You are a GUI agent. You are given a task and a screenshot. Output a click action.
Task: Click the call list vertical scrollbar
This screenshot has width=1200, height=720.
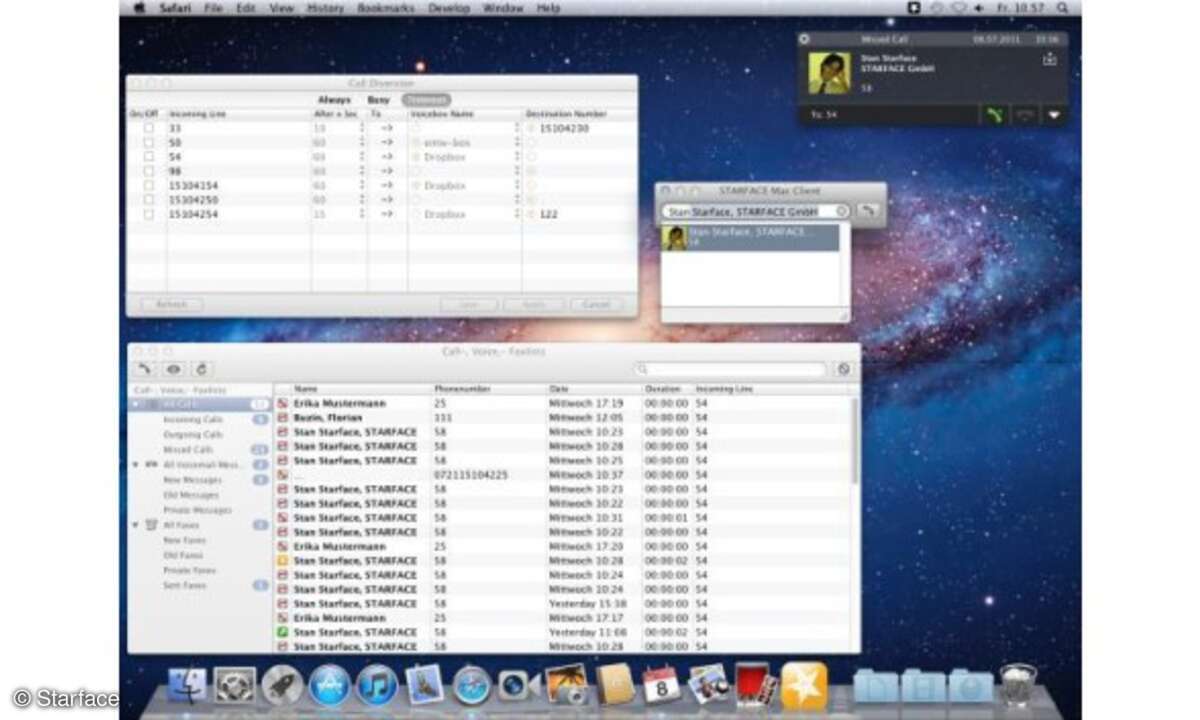click(x=855, y=440)
